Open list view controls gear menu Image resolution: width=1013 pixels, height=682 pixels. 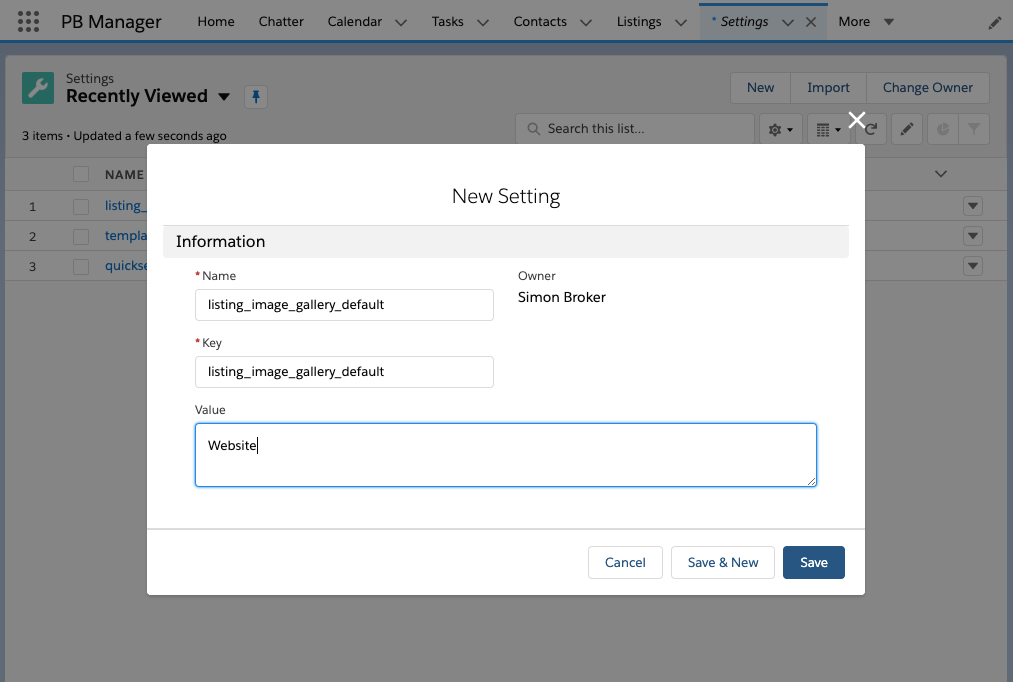[780, 129]
